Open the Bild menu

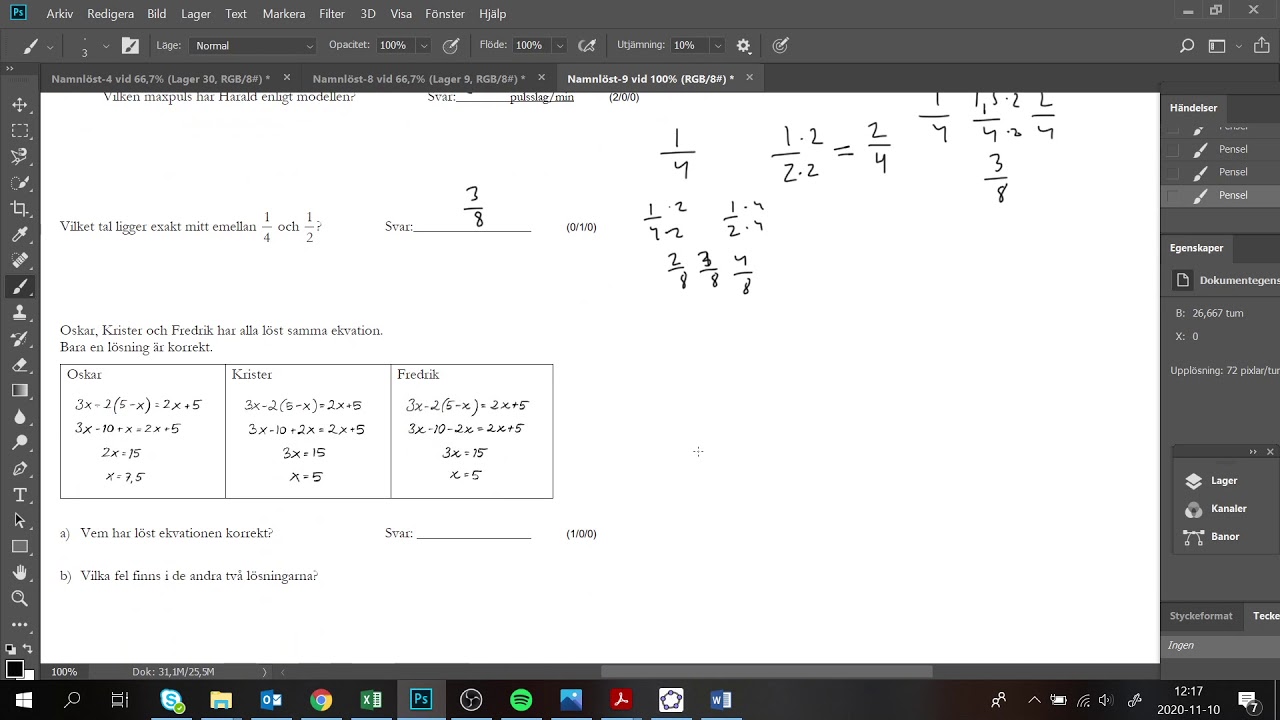157,14
